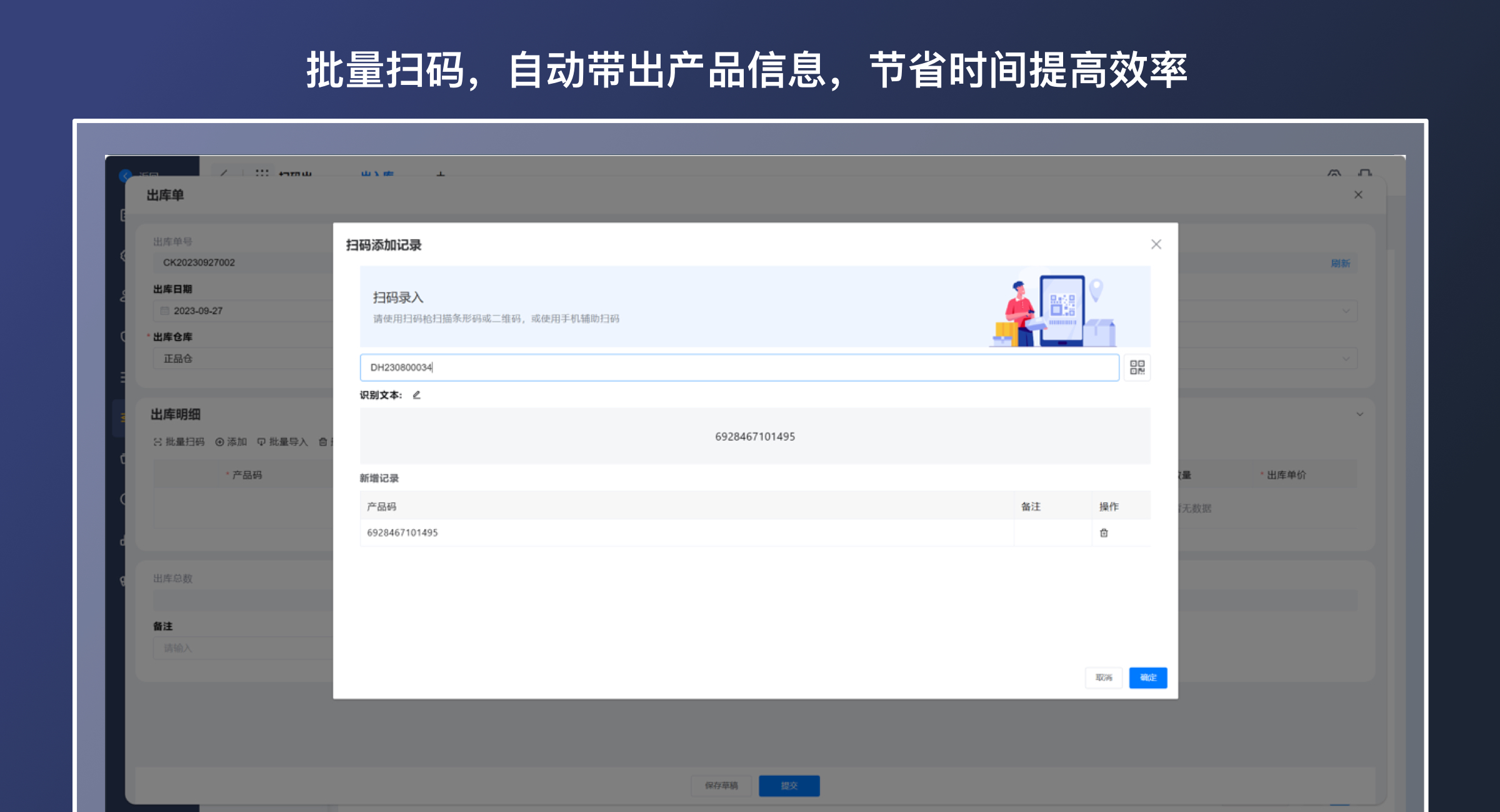Screen dimensions: 1500x812
Task: Click the 提交 submit button at bottom
Action: (789, 786)
